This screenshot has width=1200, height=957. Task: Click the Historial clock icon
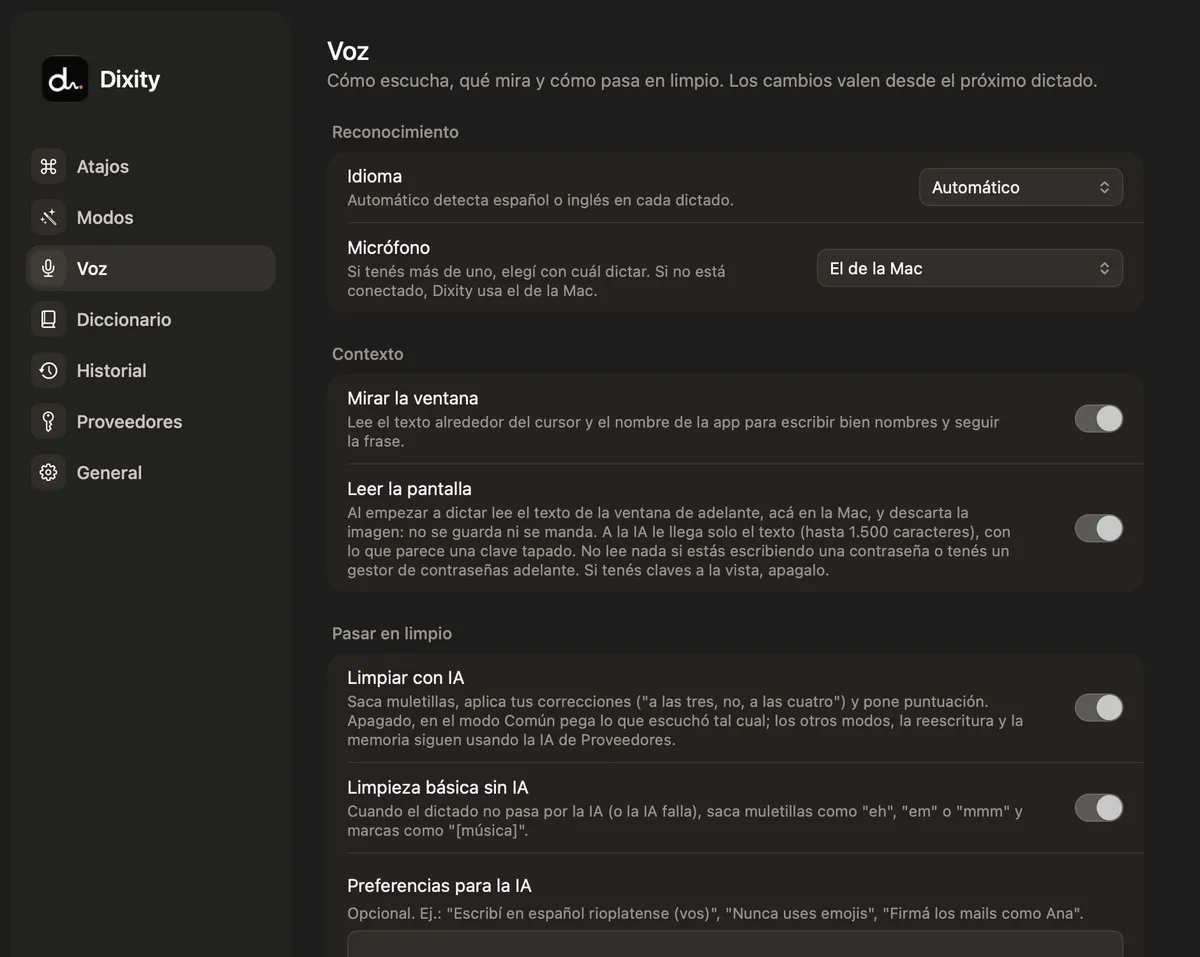(x=48, y=371)
